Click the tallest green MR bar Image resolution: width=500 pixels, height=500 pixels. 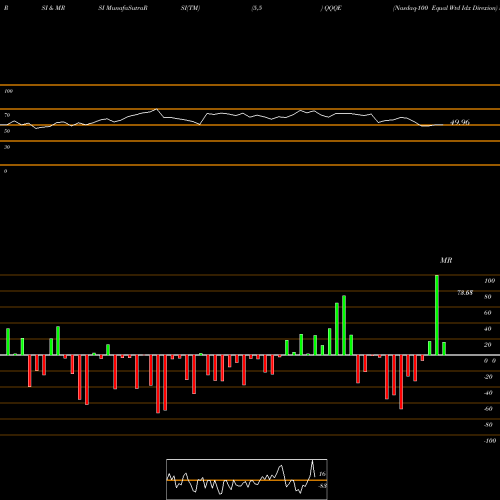point(437,315)
